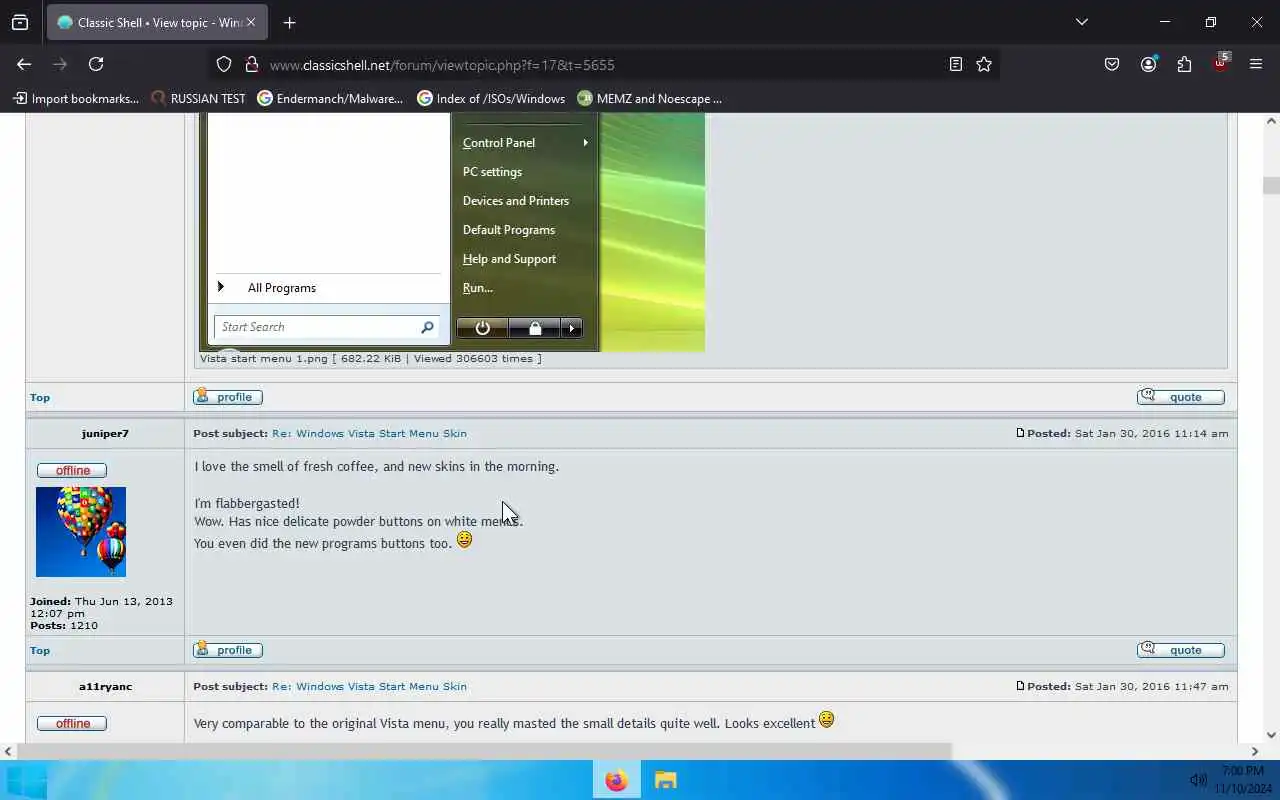The image size is (1280, 800).
Task: Click shutdown arrow in menu image
Action: point(571,328)
